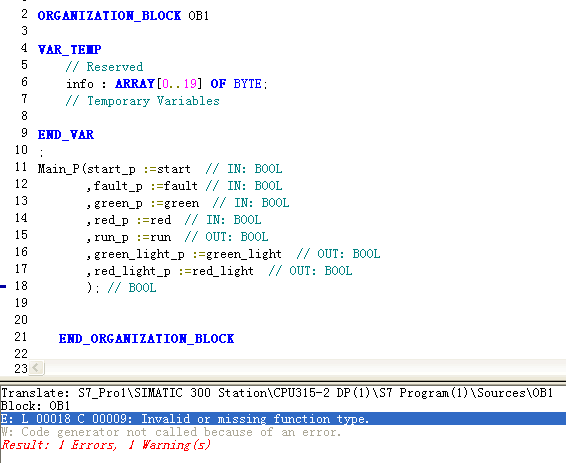566x463 pixels.
Task: Click the 'info' variable declaration name
Action: 80,84
